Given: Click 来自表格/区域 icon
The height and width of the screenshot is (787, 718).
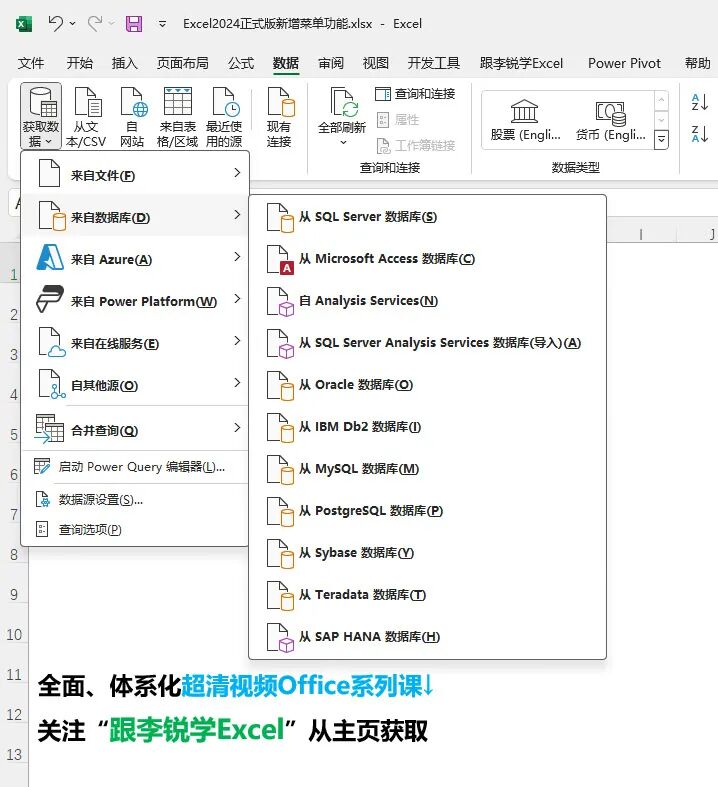Looking at the screenshot, I should tap(178, 116).
